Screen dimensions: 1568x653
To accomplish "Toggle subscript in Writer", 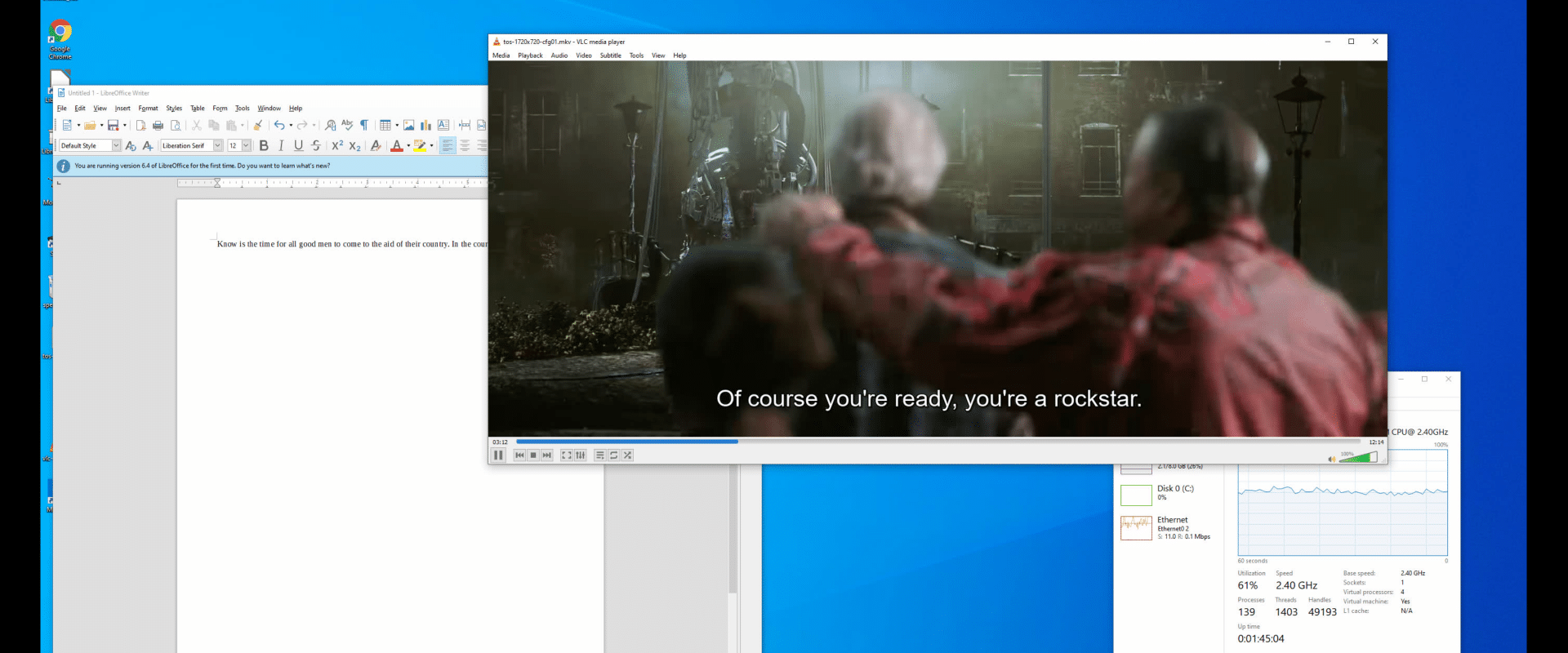I will [355, 145].
